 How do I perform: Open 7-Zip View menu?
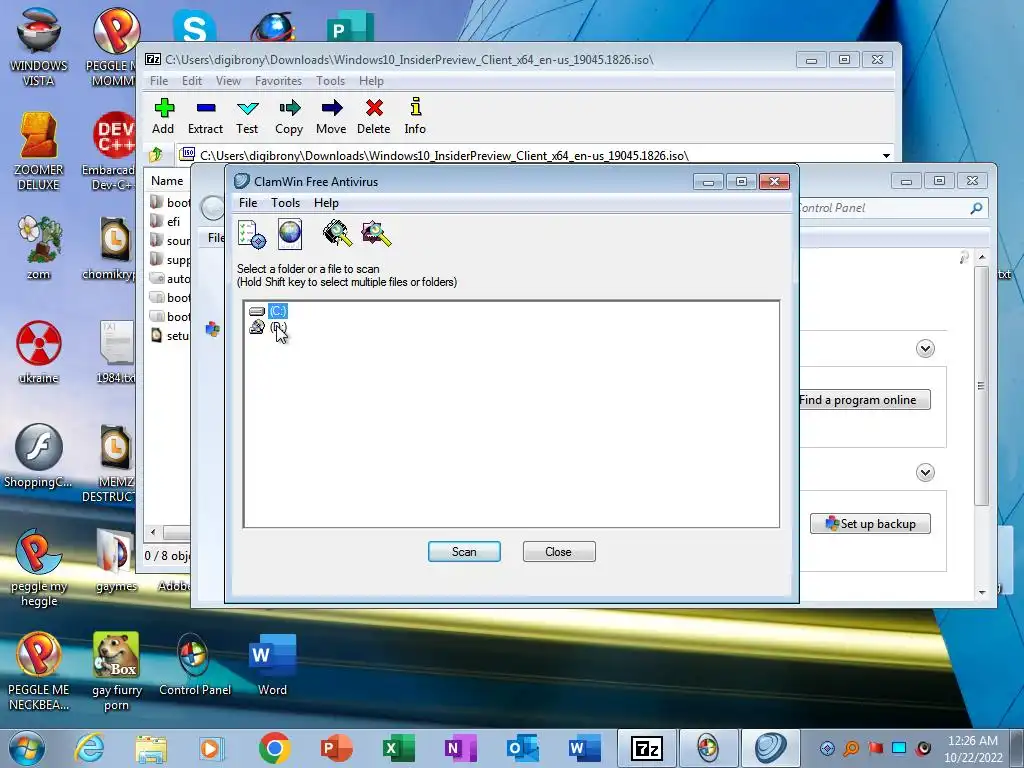(229, 81)
